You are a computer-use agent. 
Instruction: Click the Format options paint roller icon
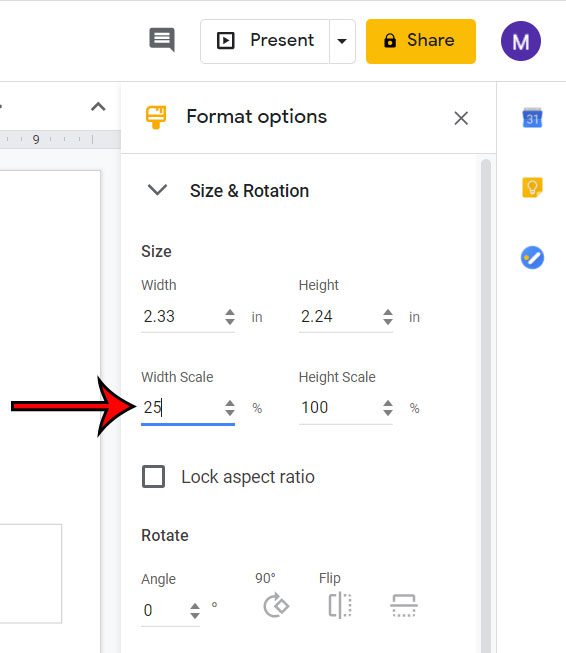coord(156,117)
